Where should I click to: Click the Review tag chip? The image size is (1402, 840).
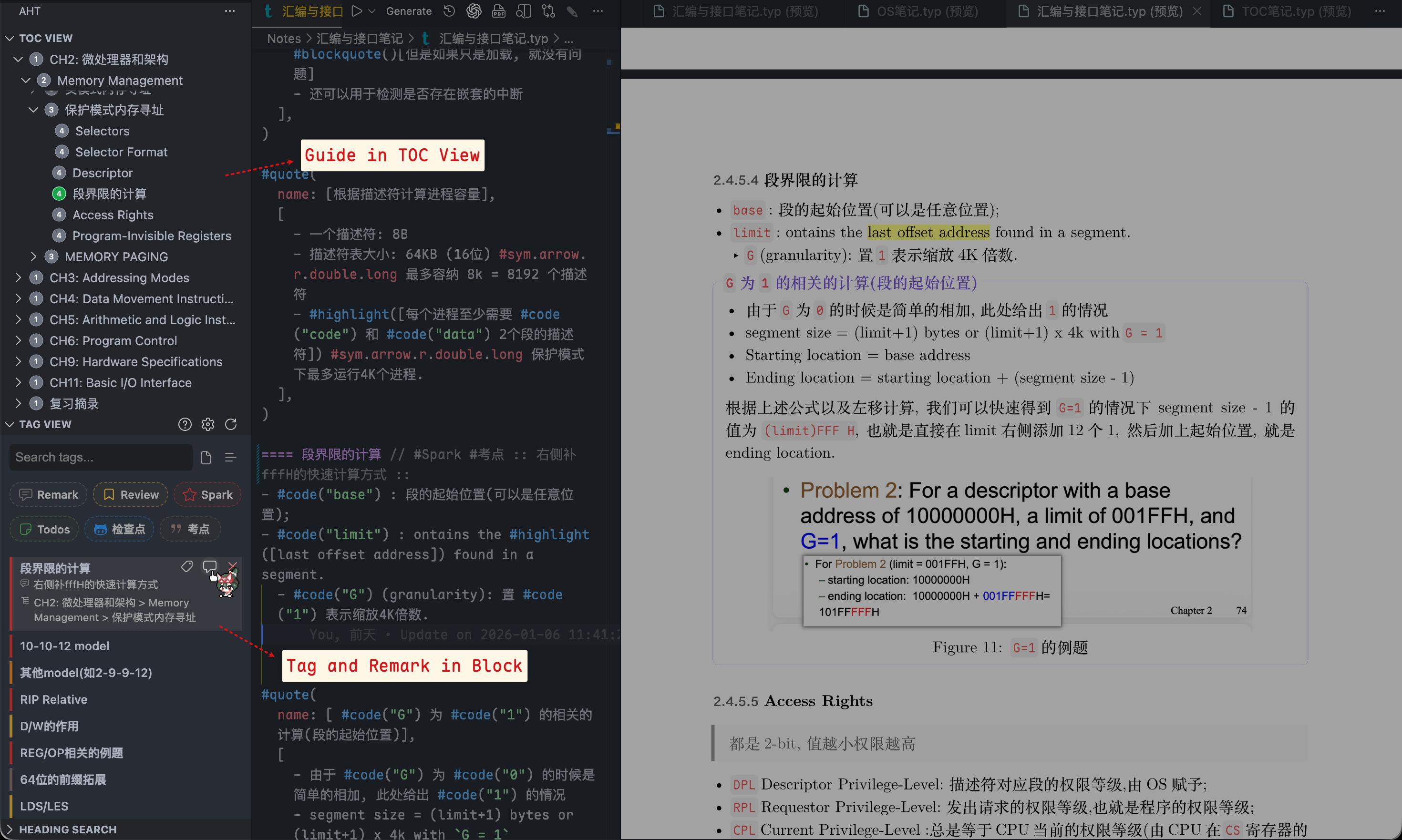(x=131, y=494)
